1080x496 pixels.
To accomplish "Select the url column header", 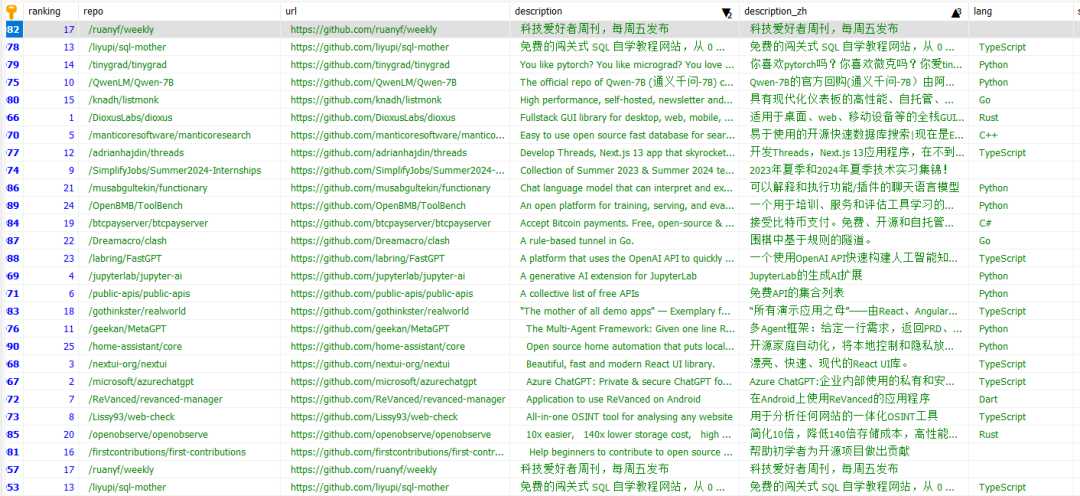I will (291, 12).
